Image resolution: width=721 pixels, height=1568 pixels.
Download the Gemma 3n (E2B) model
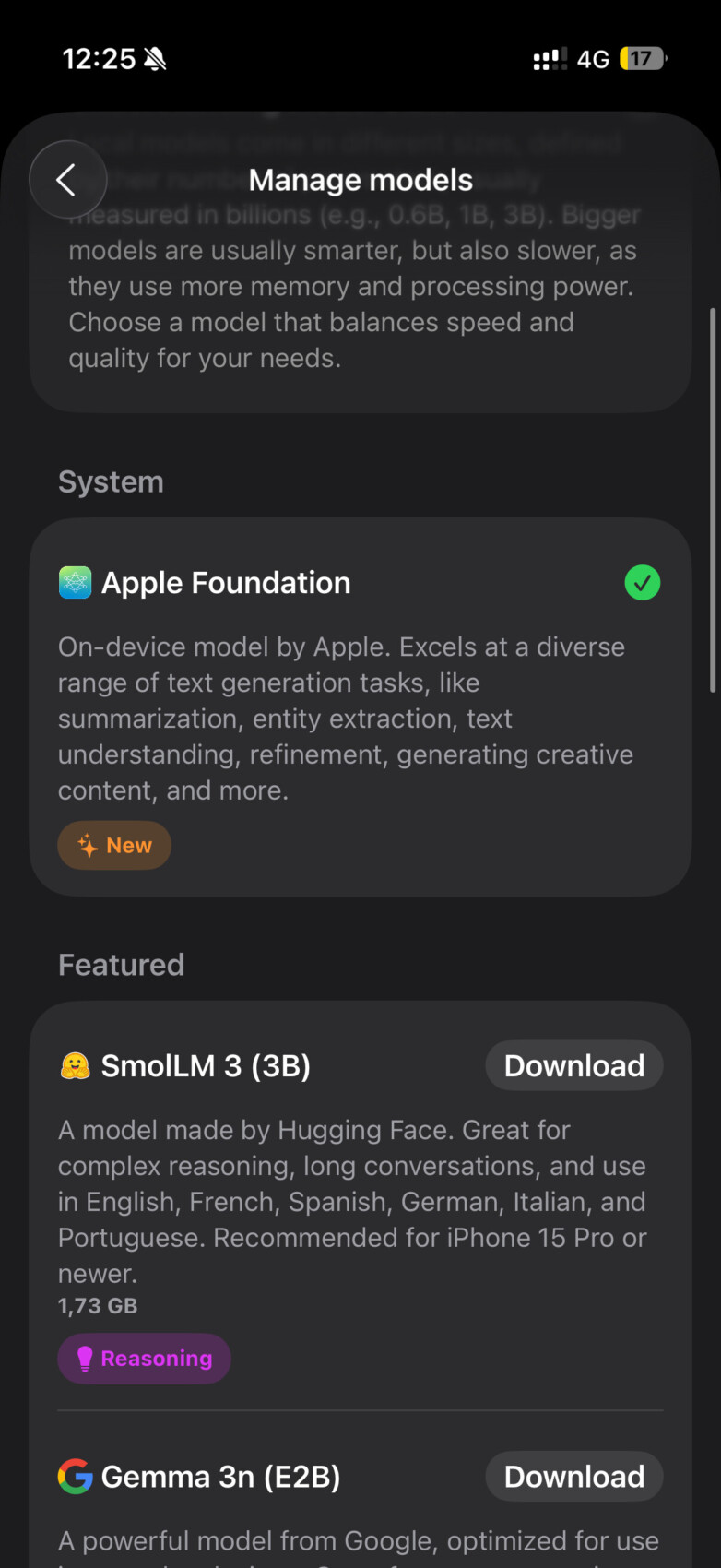pos(573,1477)
